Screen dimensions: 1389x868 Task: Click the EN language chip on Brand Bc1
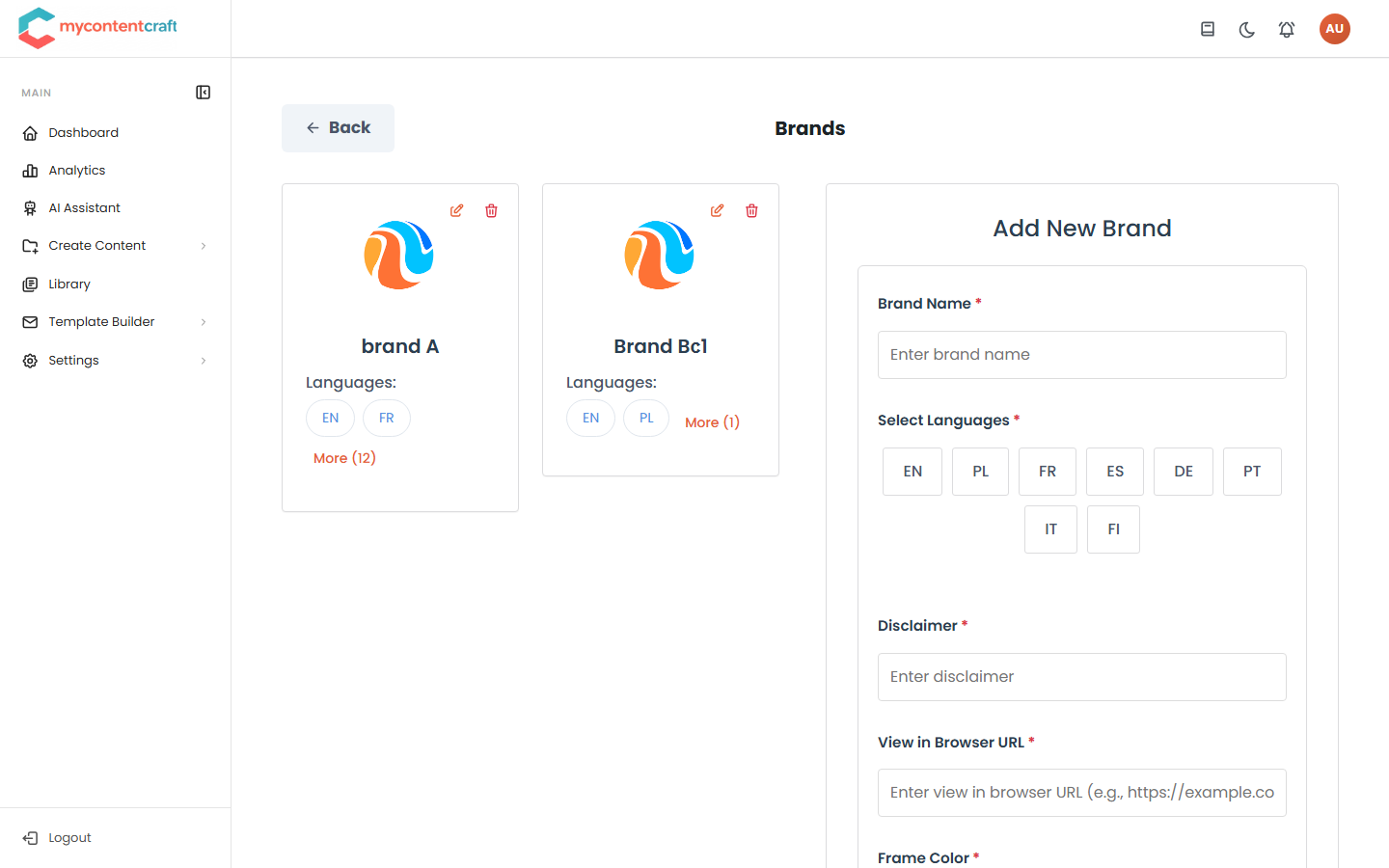pyautogui.click(x=591, y=419)
